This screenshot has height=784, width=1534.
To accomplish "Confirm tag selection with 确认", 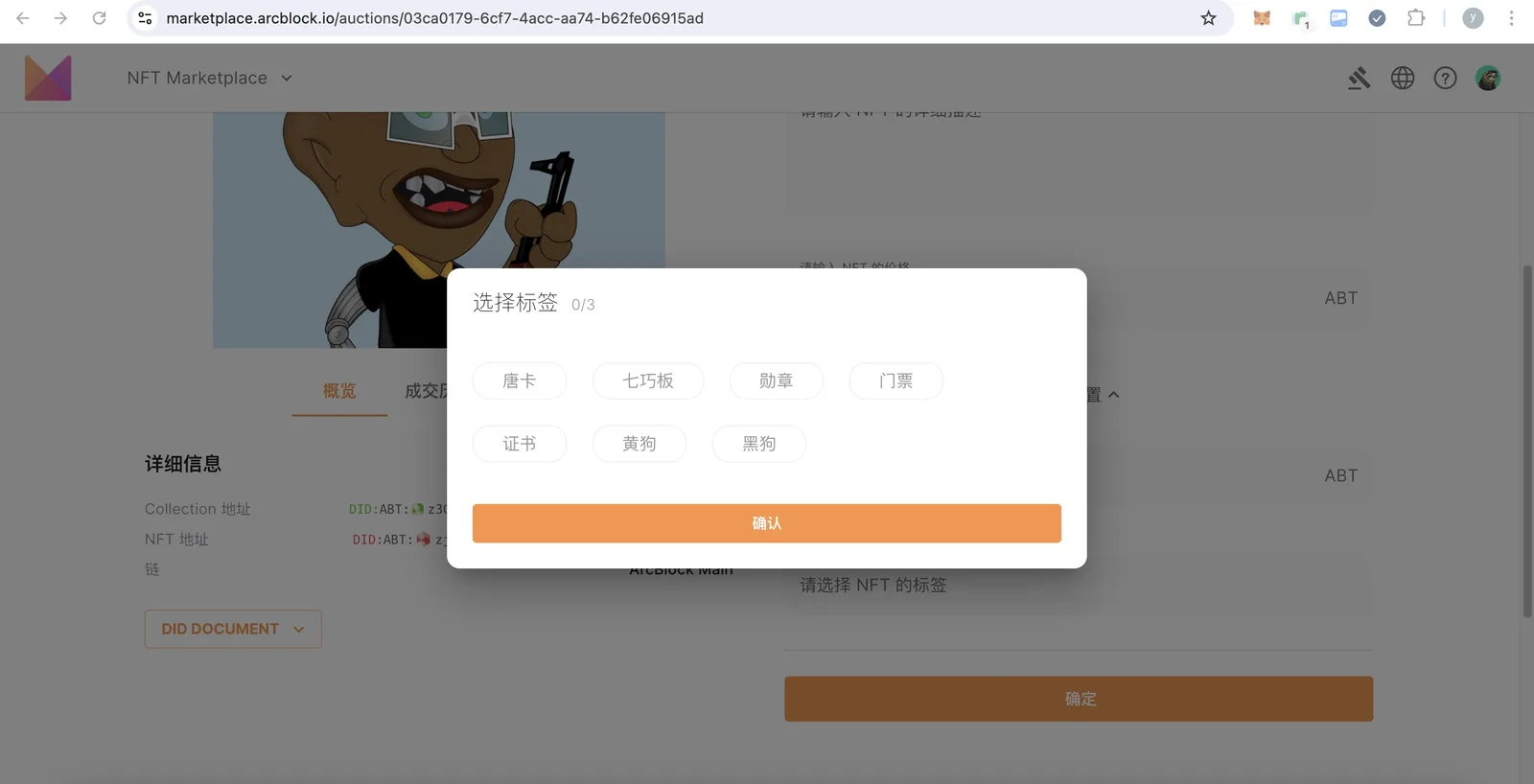I will [x=767, y=523].
